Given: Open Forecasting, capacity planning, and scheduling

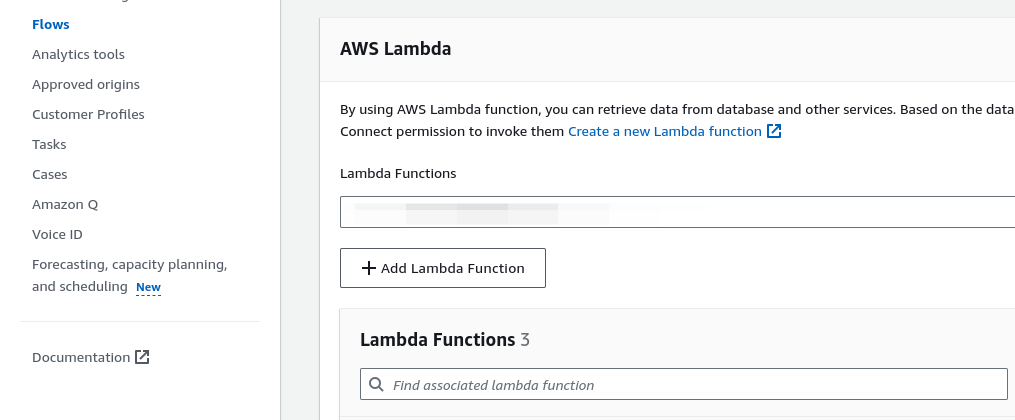Looking at the screenshot, I should (129, 265).
